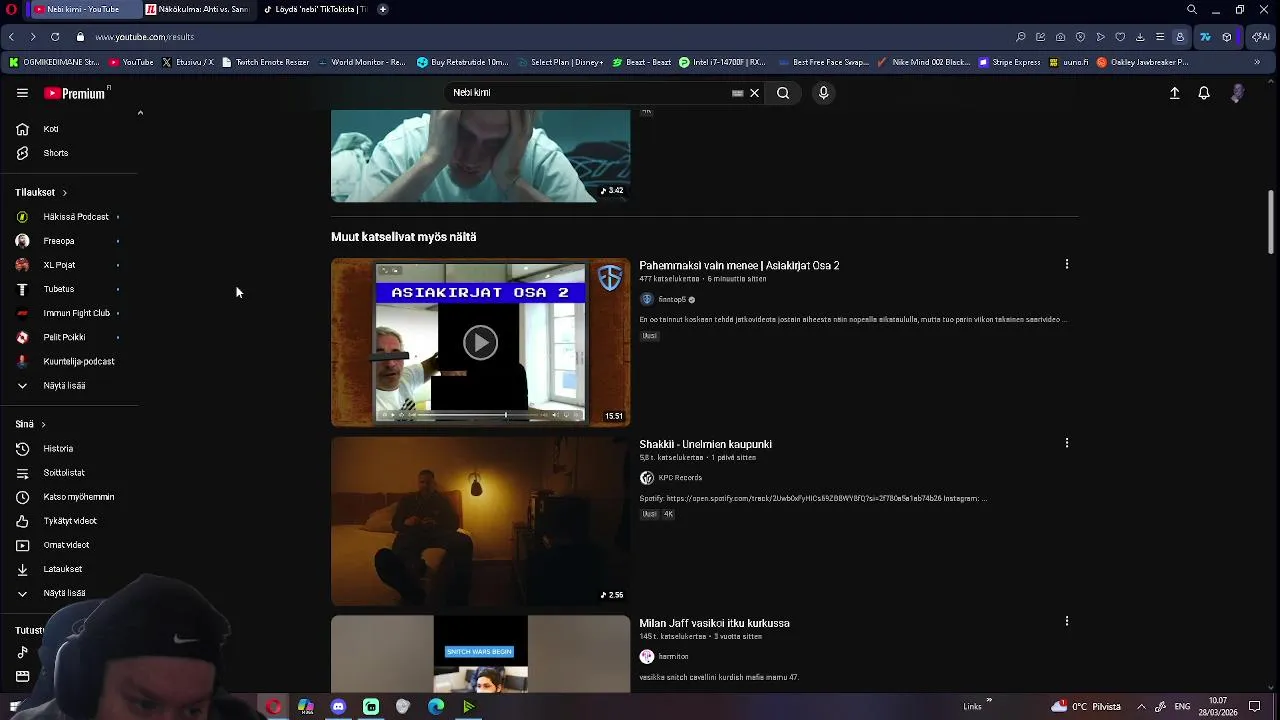The height and width of the screenshot is (720, 1280).
Task: Open title "Shakkii - Unelmien kaupunki"
Action: [705, 444]
